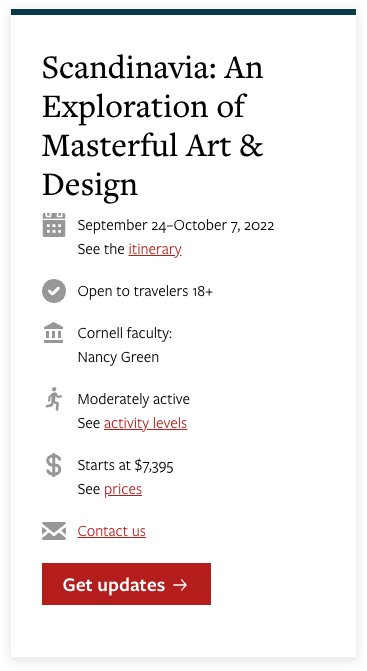Click the running person activity icon

(54, 399)
